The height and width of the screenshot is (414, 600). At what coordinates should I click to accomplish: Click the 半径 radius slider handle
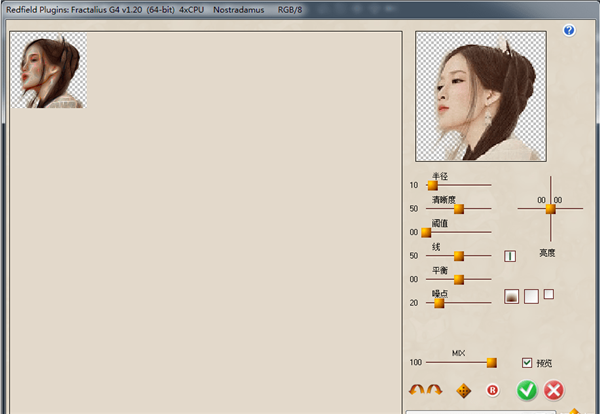(x=433, y=185)
